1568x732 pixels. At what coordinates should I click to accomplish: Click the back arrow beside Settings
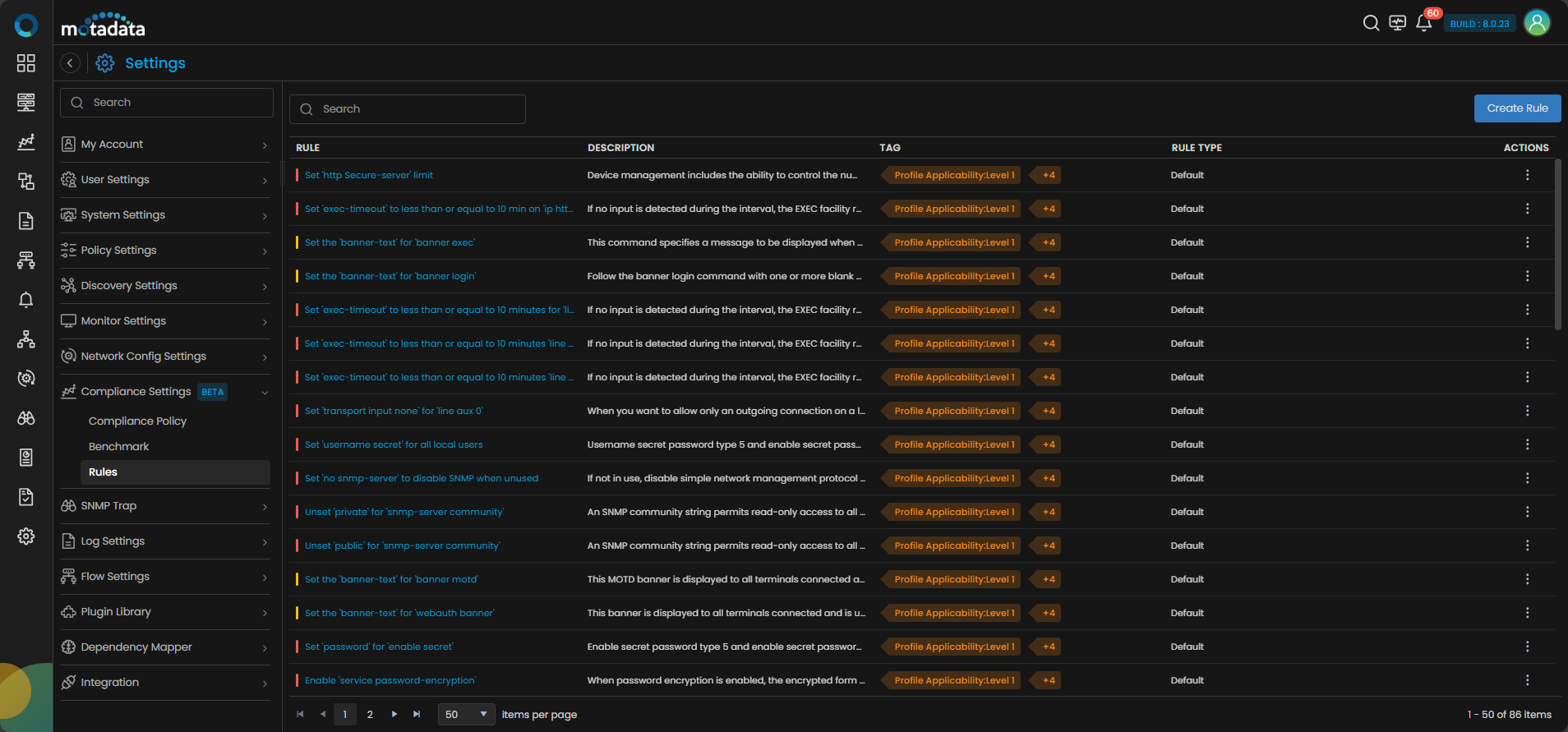coord(71,63)
